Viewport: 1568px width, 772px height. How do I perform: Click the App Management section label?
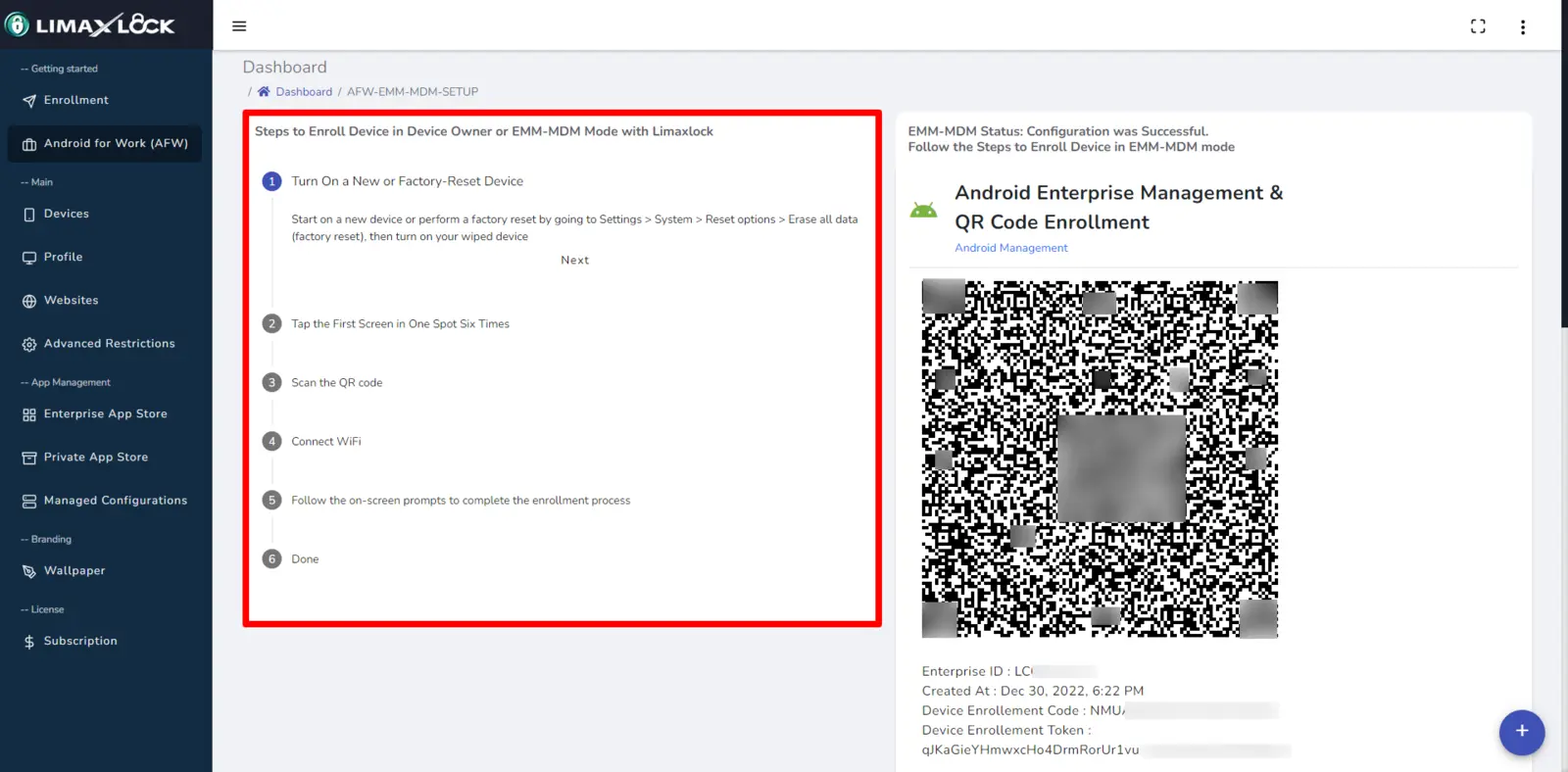[66, 382]
